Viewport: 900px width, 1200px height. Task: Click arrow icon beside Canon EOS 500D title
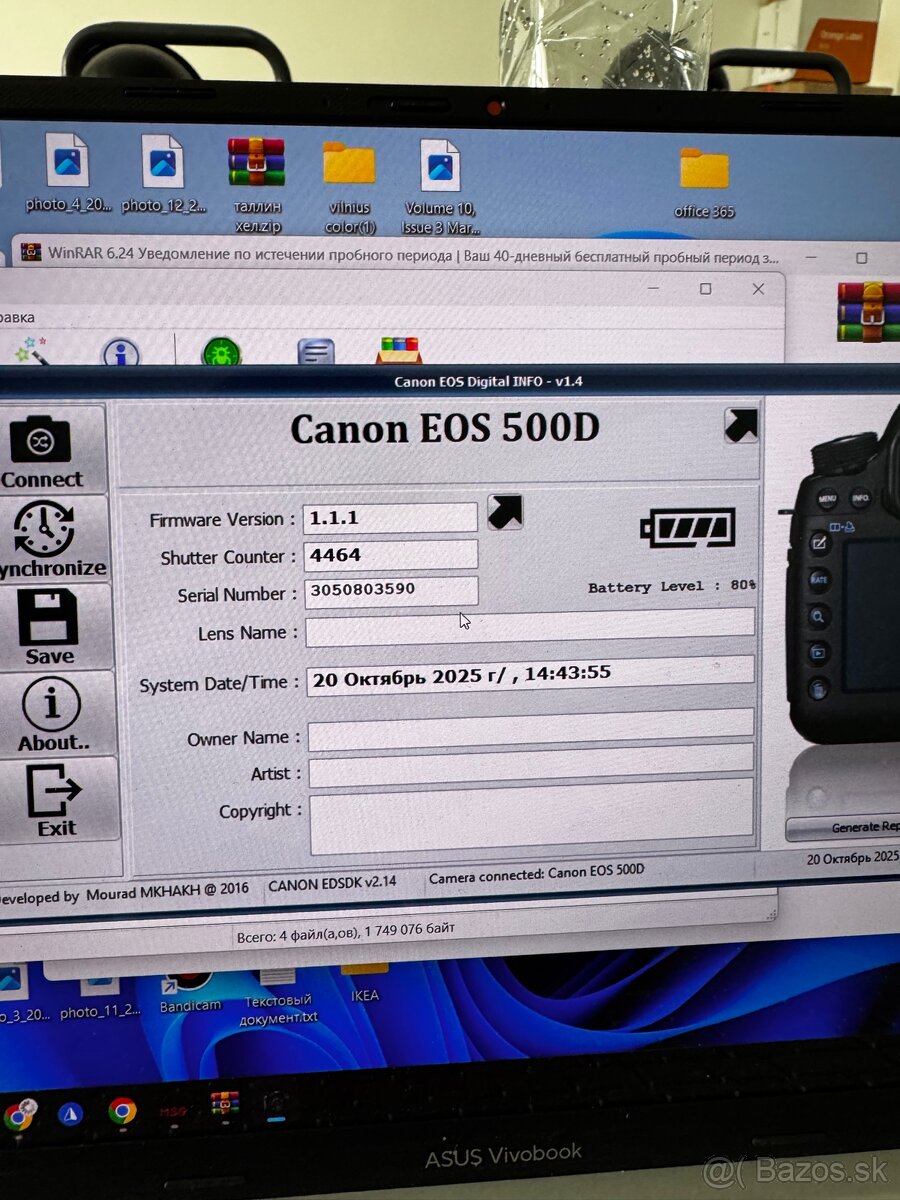[x=740, y=426]
